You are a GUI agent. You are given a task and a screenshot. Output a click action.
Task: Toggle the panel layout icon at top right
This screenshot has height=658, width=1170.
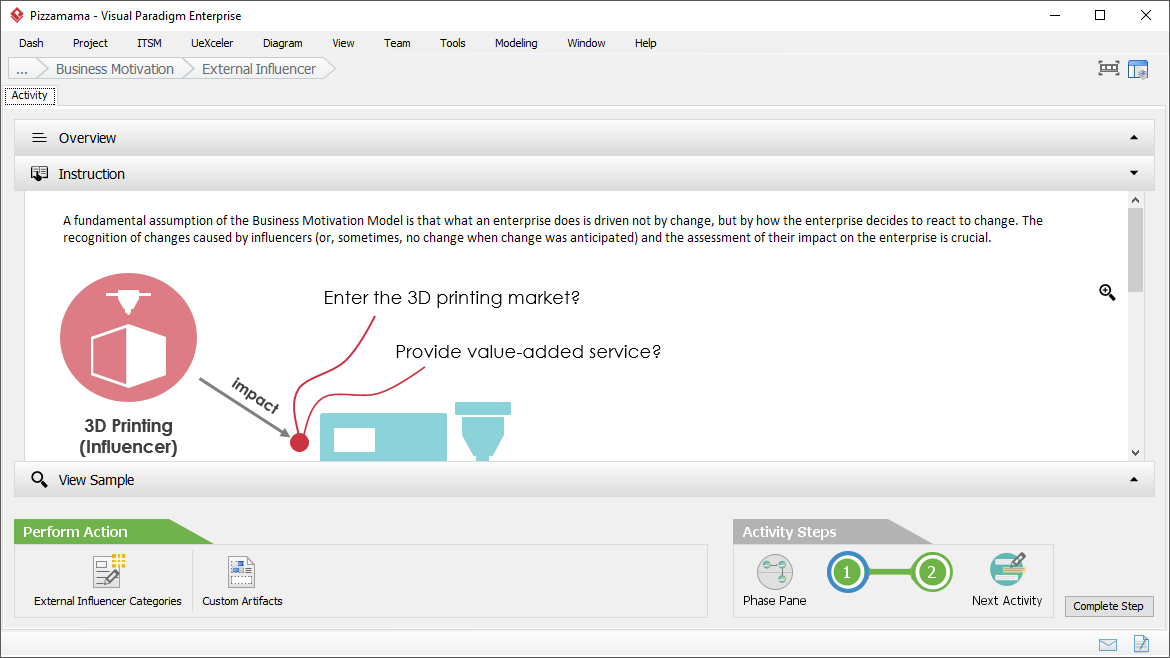1138,69
